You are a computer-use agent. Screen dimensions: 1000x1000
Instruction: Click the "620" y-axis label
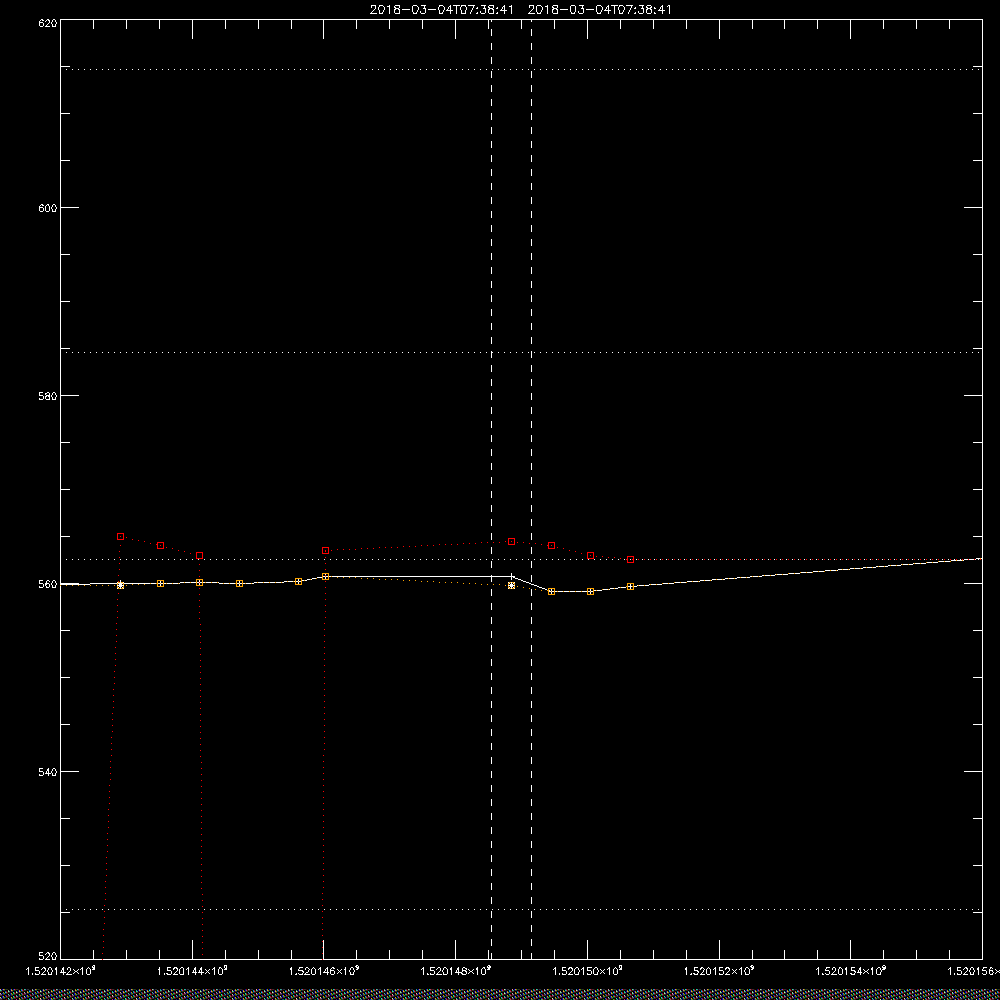click(48, 23)
